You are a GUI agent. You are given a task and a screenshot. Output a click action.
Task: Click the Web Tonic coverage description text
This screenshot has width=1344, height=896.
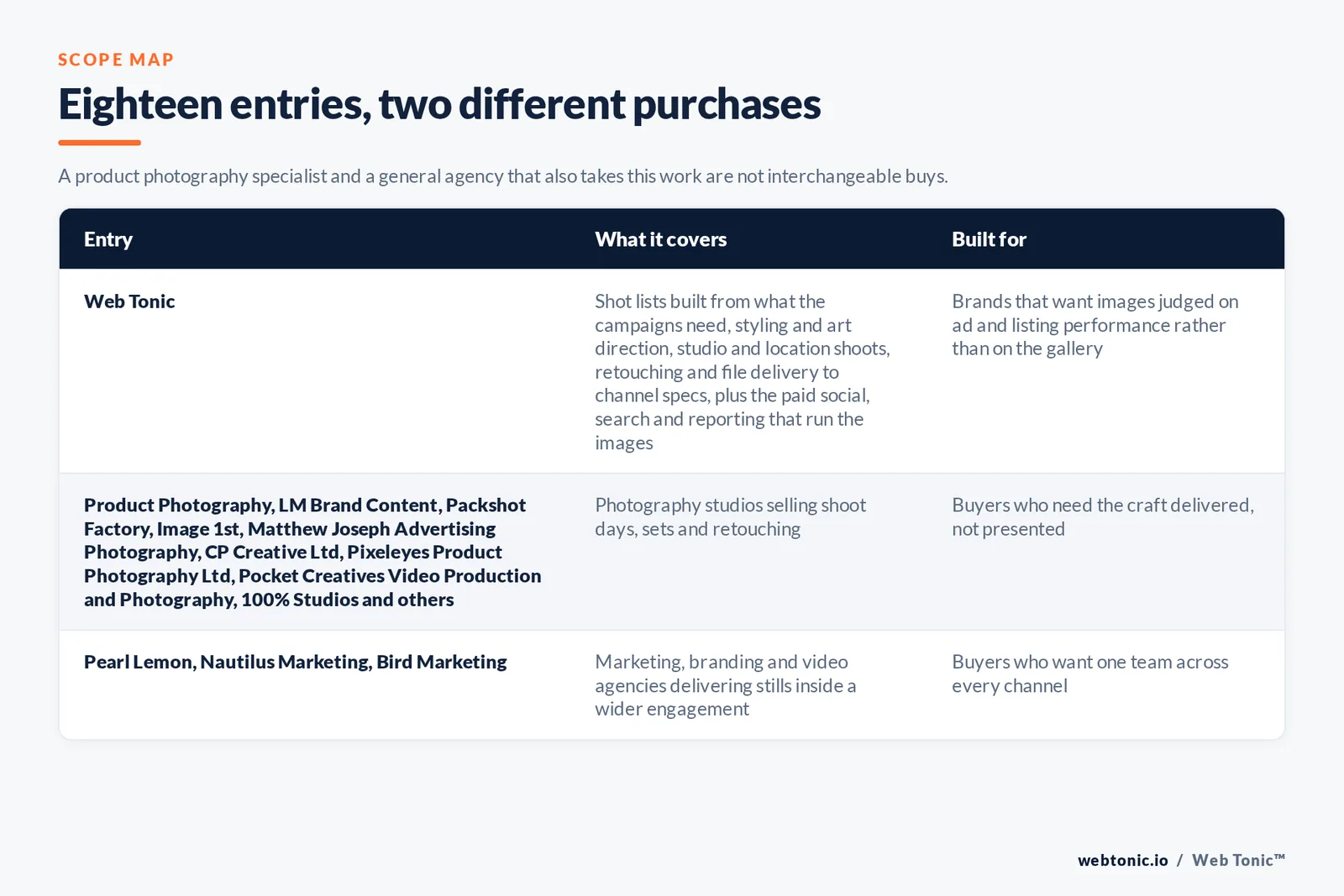coord(743,372)
